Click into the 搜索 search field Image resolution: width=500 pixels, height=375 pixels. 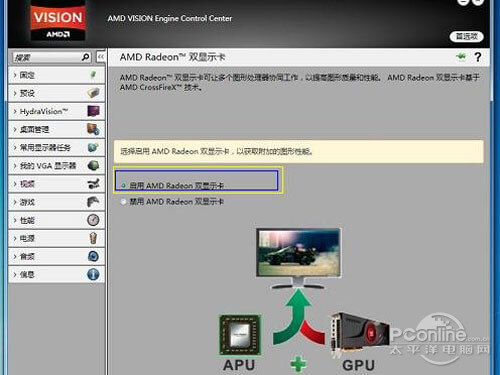pyautogui.click(x=47, y=57)
